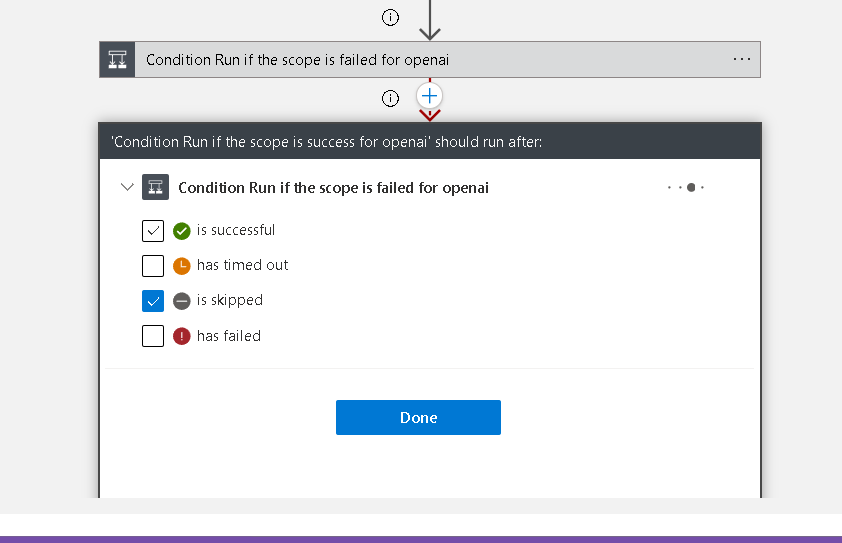This screenshot has height=543, width=842.
Task: Uncheck the 'is successful' checkbox
Action: point(153,231)
